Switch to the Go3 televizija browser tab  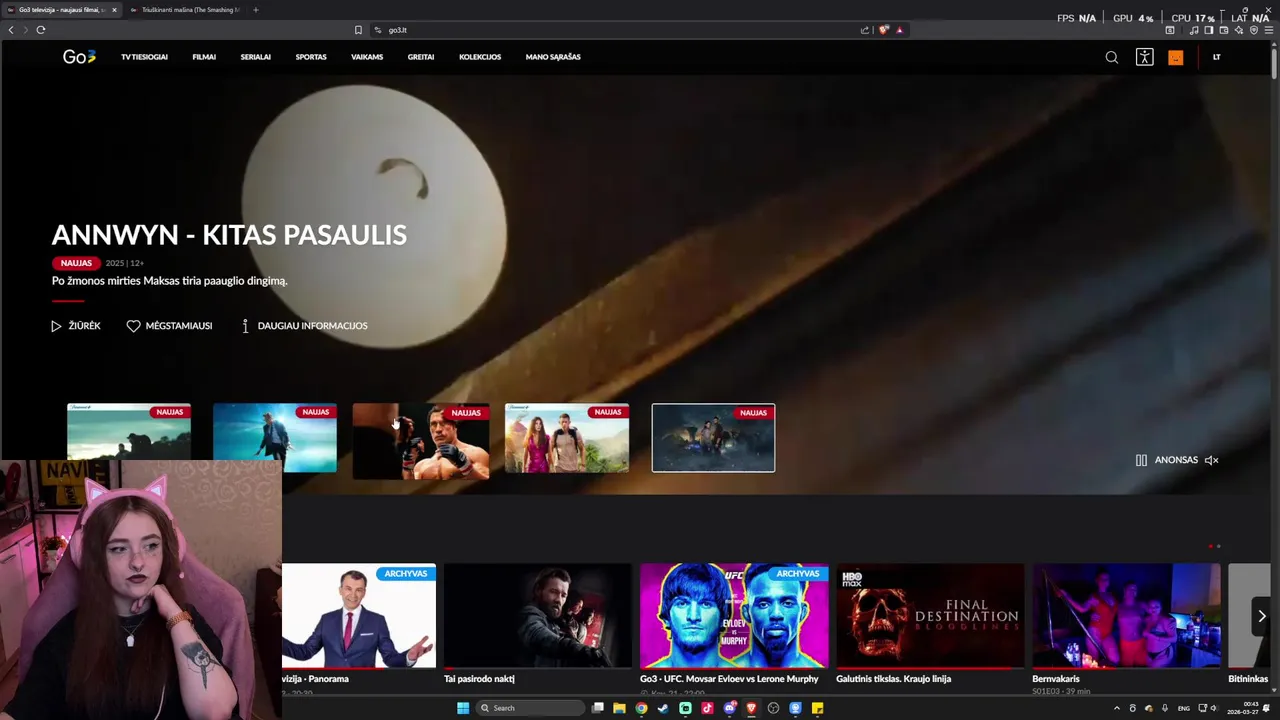coord(60,10)
